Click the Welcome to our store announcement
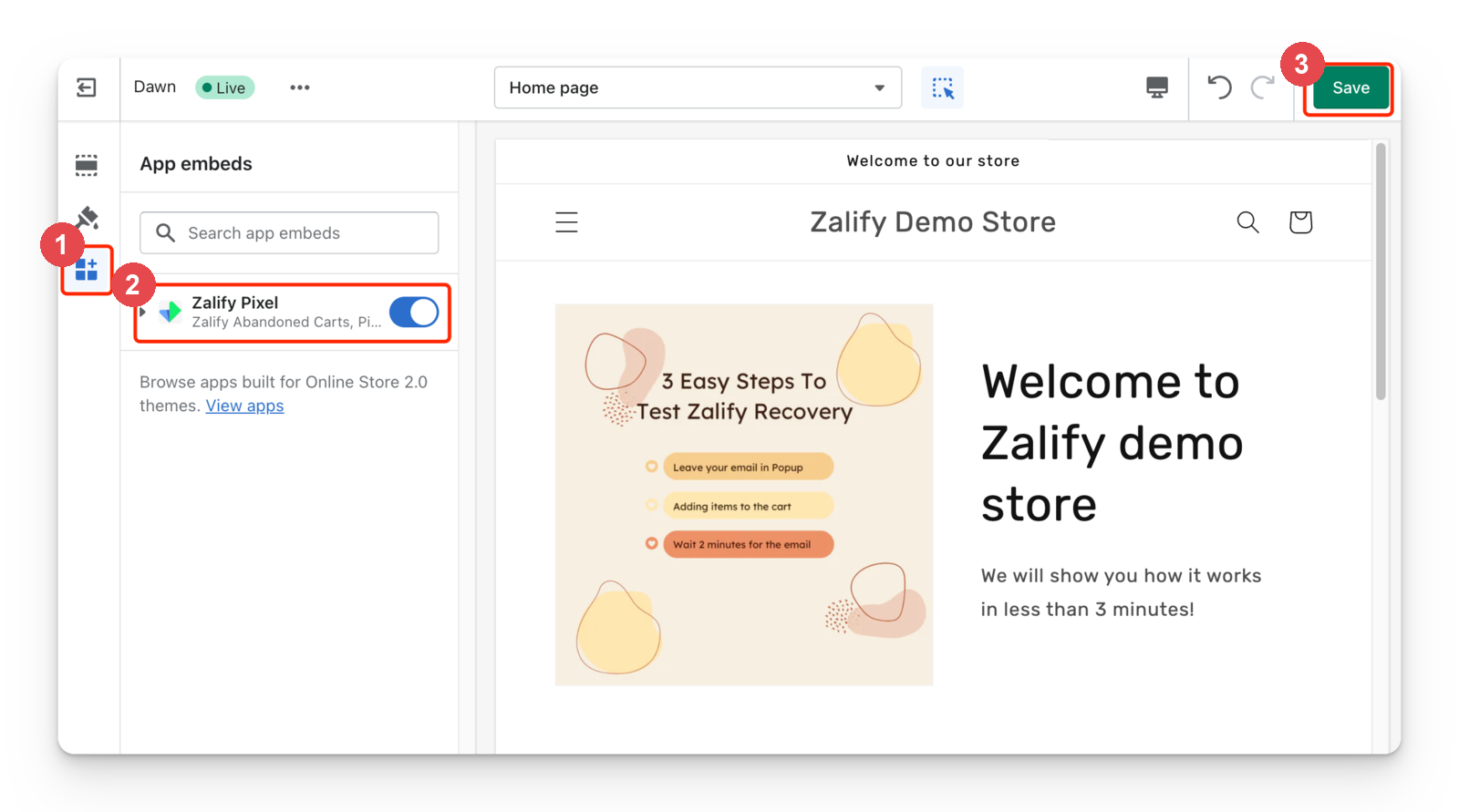 [933, 161]
